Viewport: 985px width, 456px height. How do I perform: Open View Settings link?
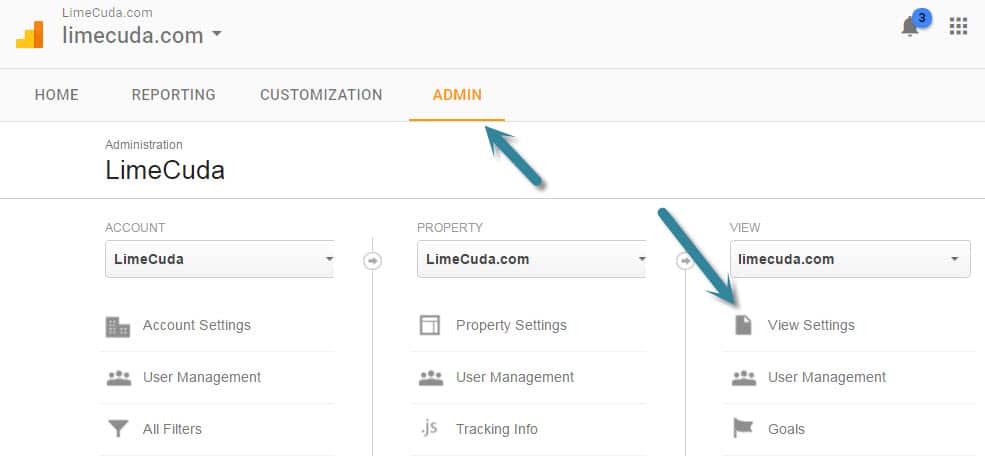coord(811,325)
